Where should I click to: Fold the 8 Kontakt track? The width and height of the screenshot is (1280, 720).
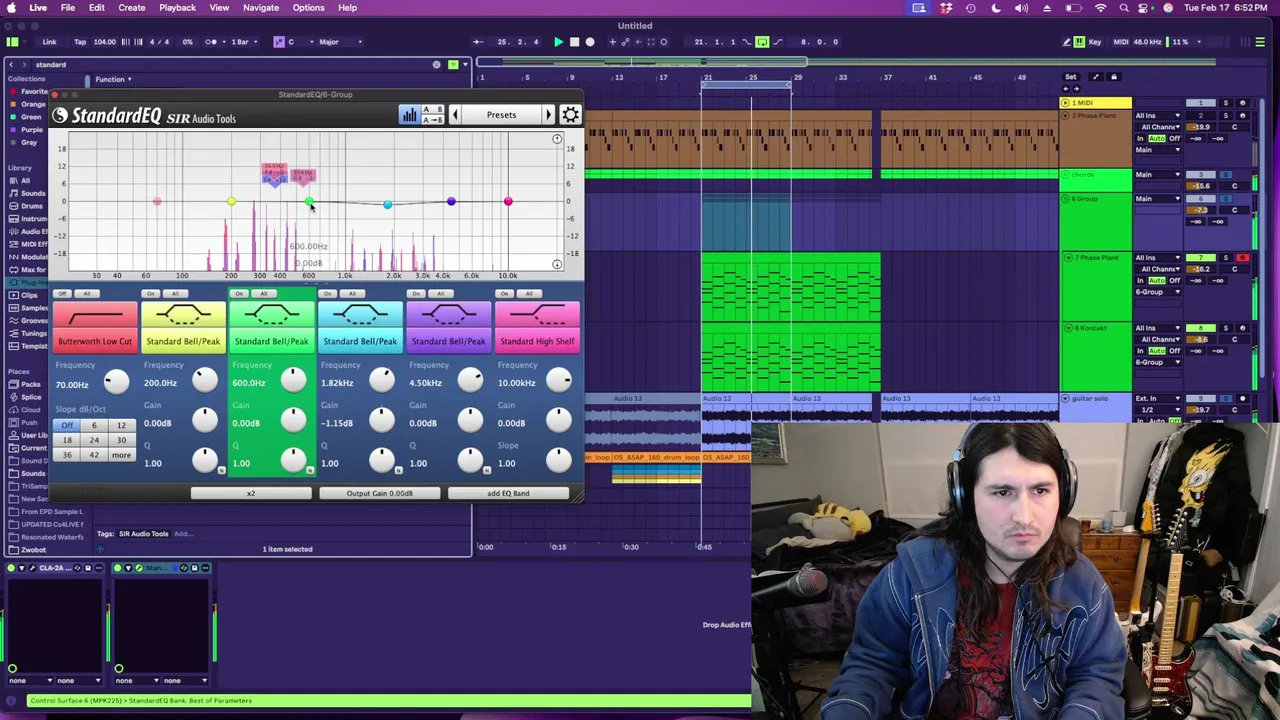(x=1068, y=328)
